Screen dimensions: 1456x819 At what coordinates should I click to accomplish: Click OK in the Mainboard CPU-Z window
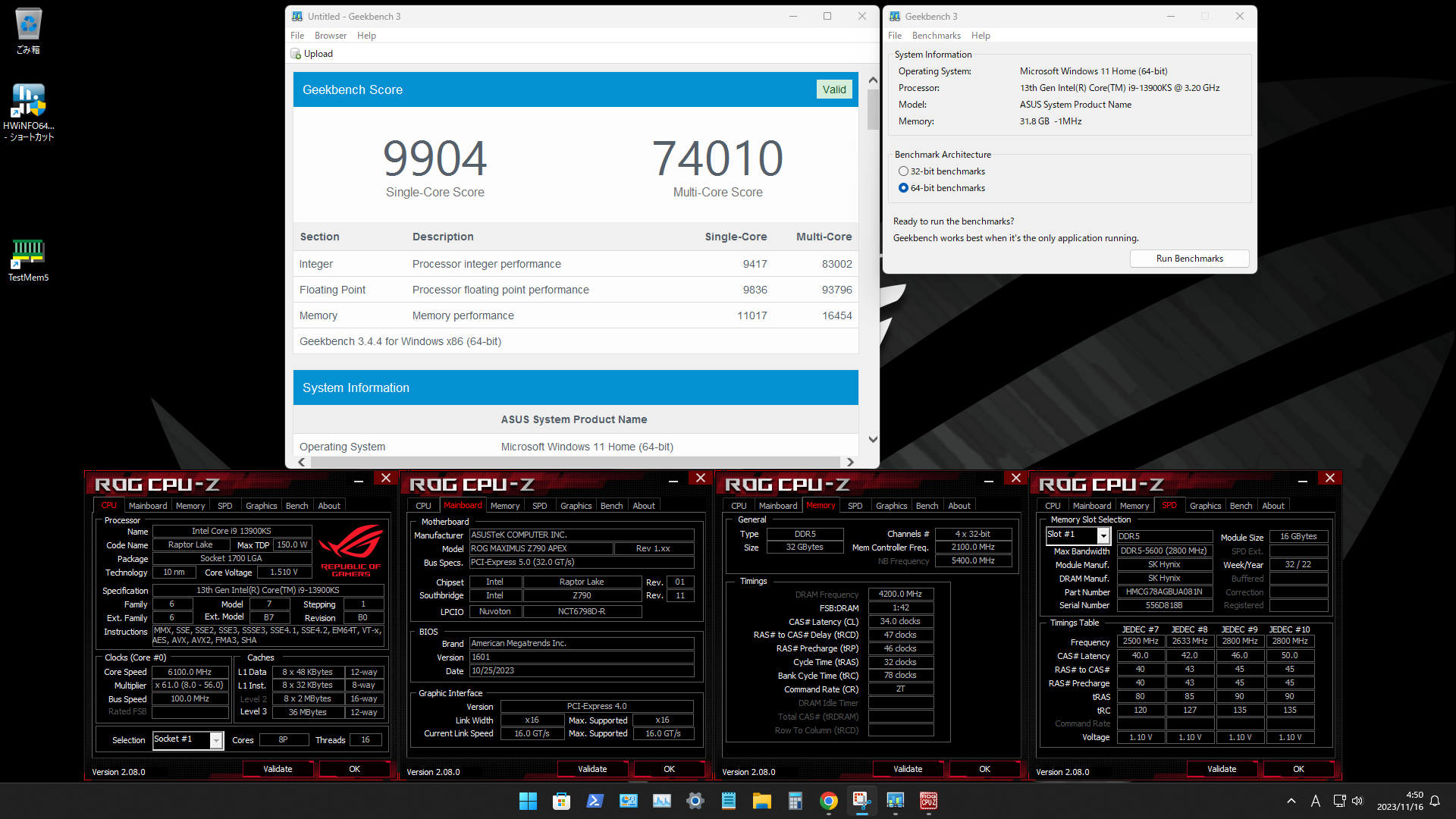point(669,769)
